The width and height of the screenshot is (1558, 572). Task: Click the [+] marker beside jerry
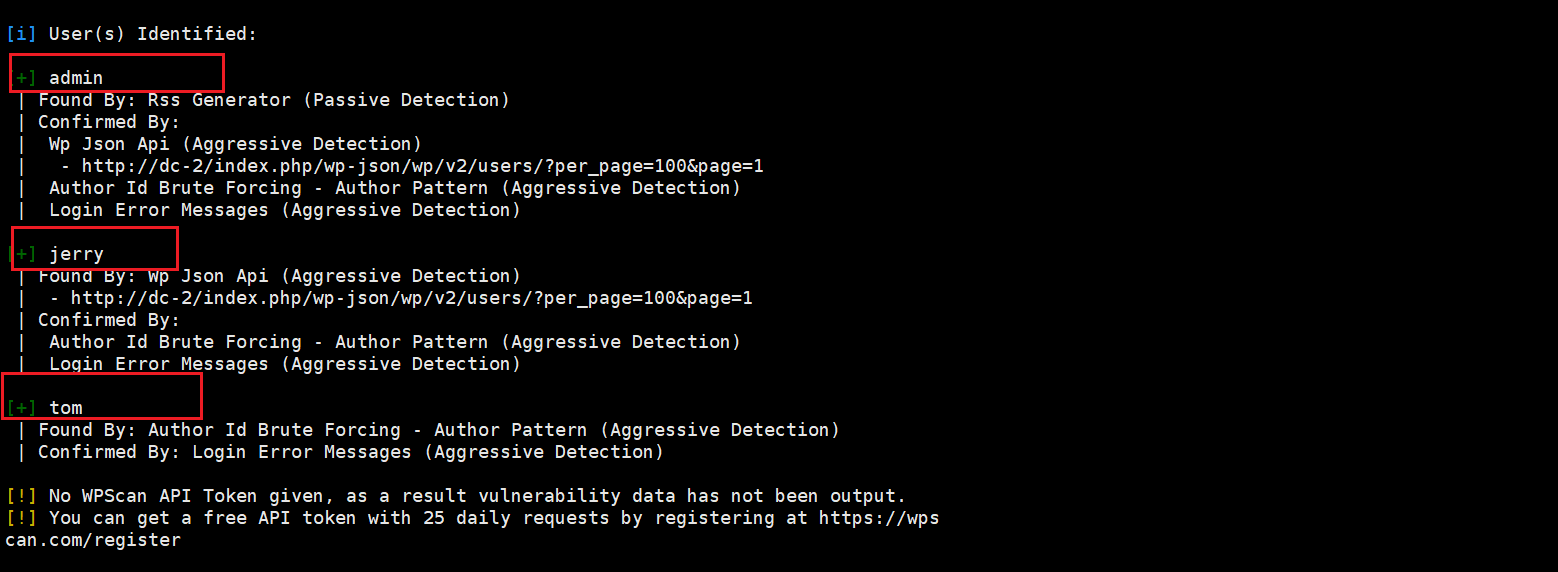[23, 254]
